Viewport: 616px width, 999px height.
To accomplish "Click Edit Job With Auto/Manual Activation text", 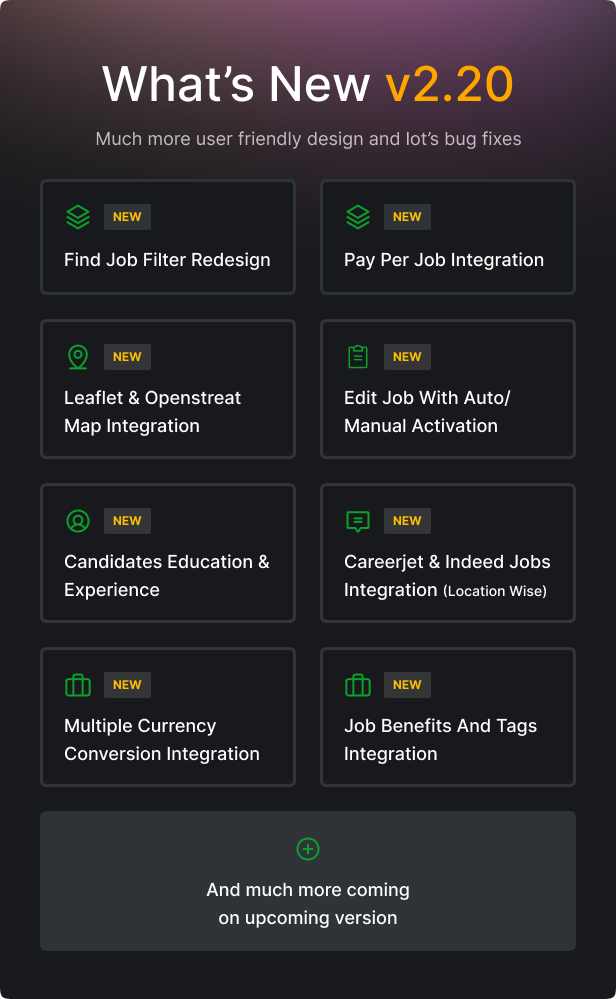I will pos(427,412).
